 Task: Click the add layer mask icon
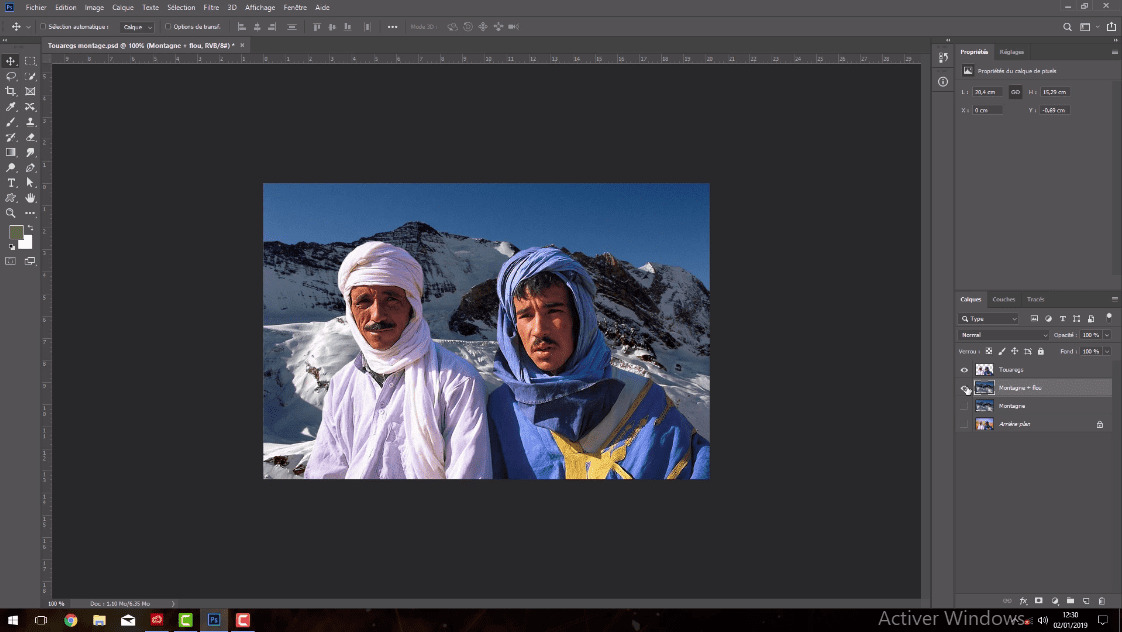click(1039, 601)
